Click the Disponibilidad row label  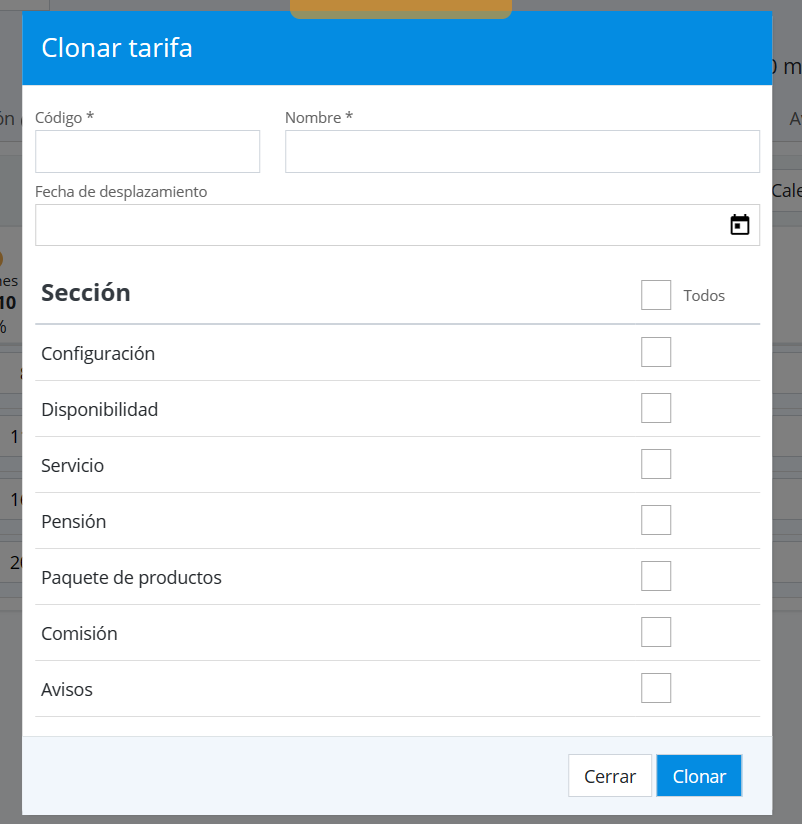point(99,410)
